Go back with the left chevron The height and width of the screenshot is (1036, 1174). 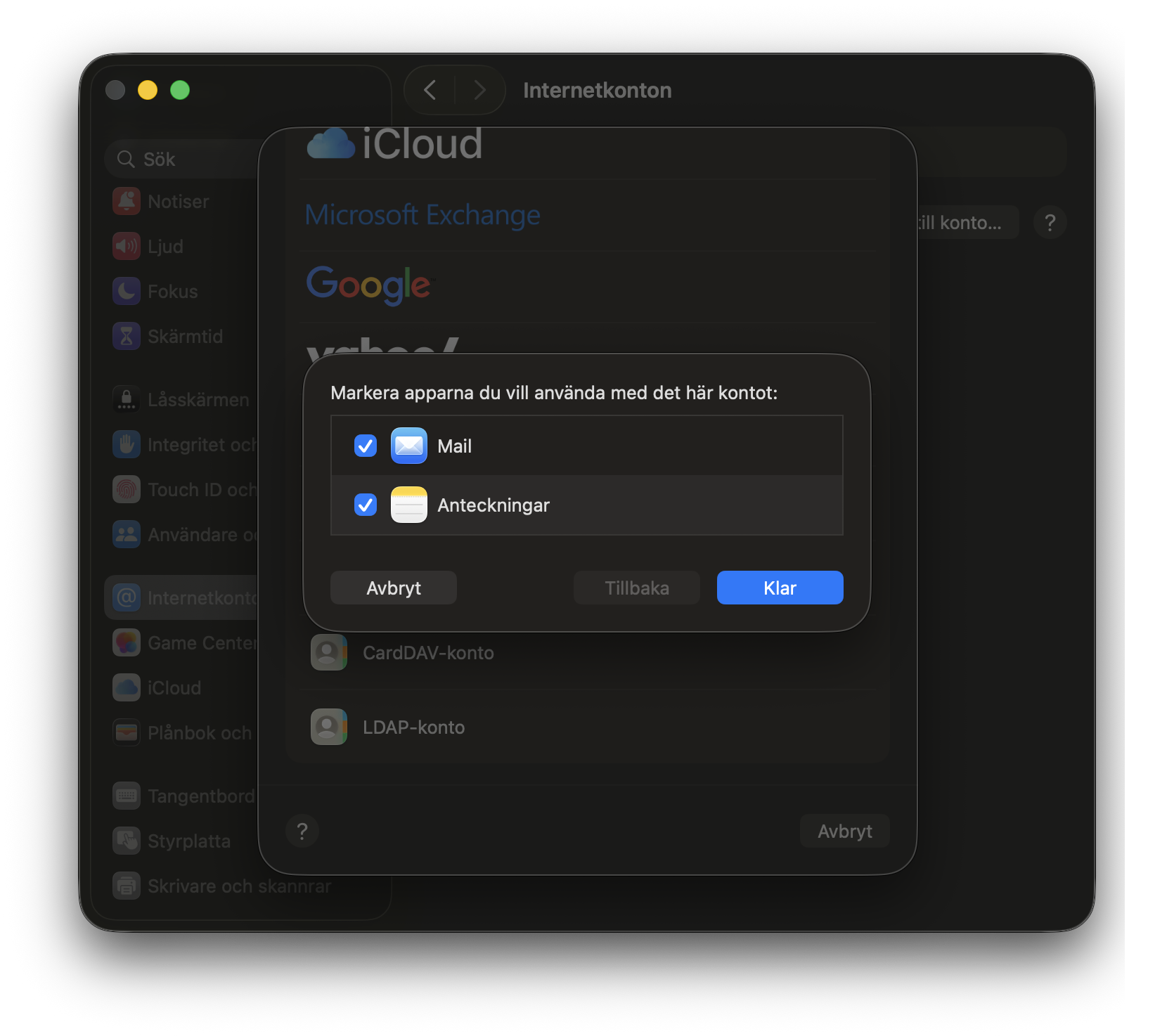point(430,90)
